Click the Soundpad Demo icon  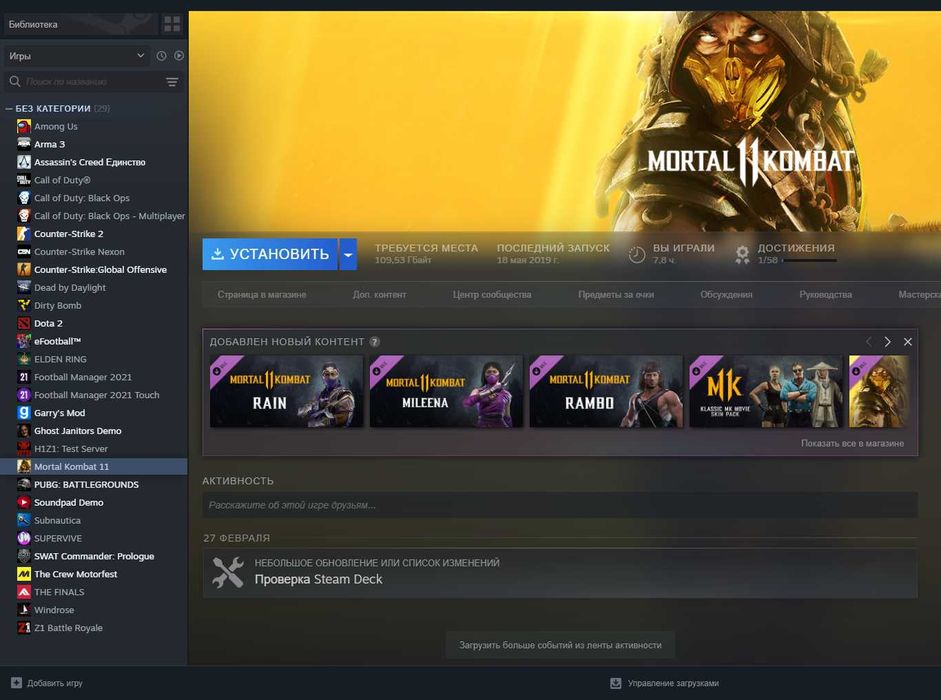(x=23, y=502)
